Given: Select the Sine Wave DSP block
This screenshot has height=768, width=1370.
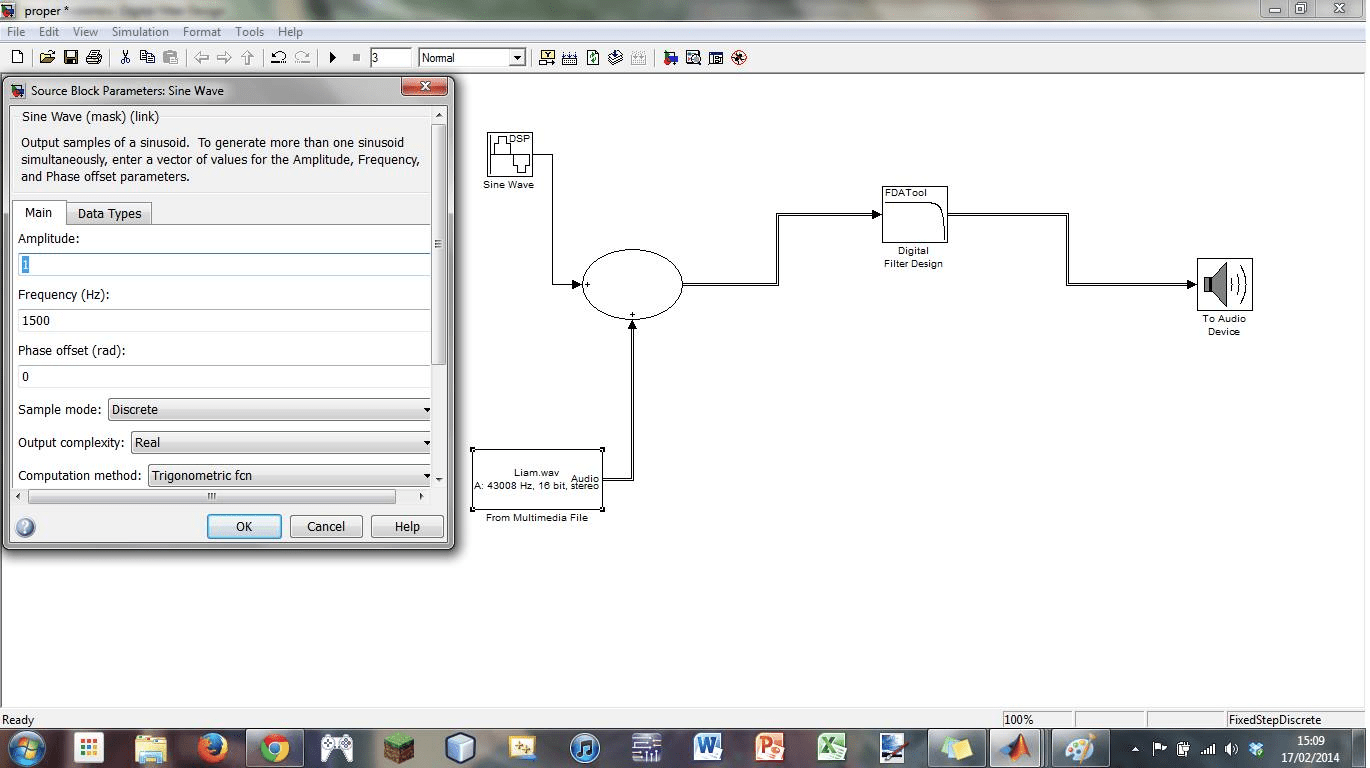Looking at the screenshot, I should pyautogui.click(x=510, y=154).
